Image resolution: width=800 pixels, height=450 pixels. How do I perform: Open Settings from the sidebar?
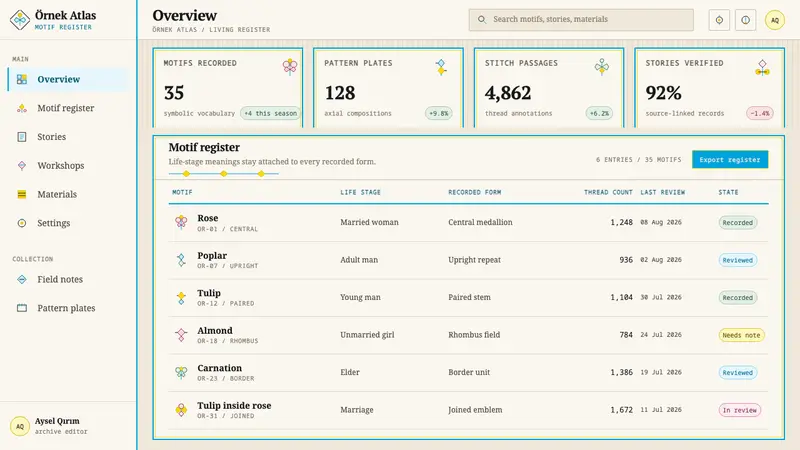pos(68,223)
